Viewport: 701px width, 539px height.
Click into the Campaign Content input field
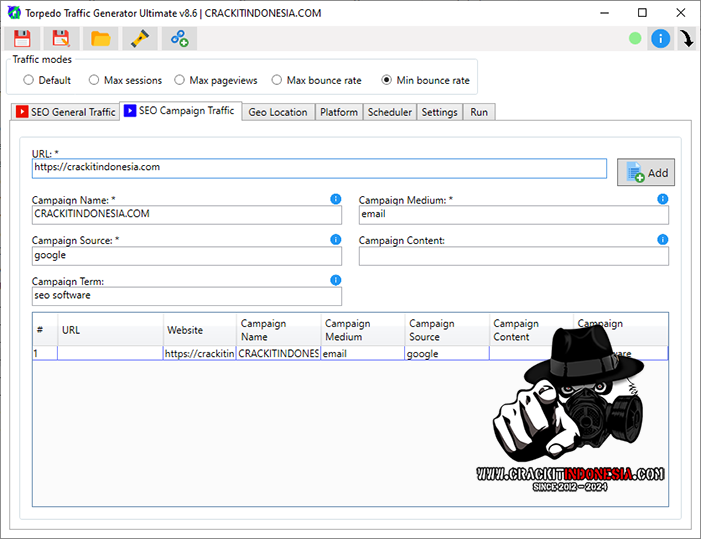(513, 256)
